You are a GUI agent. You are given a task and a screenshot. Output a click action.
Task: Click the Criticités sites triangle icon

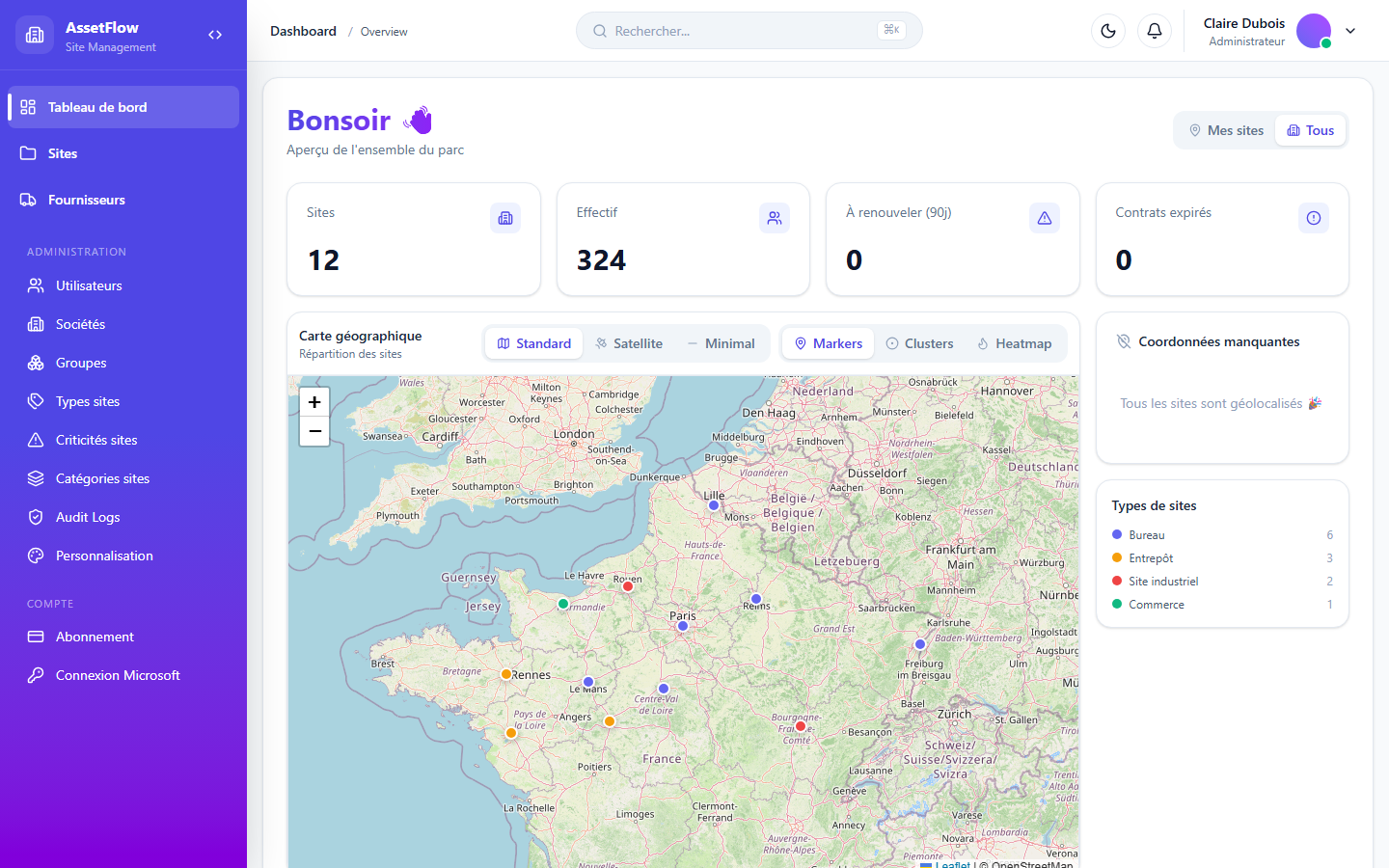pos(36,440)
